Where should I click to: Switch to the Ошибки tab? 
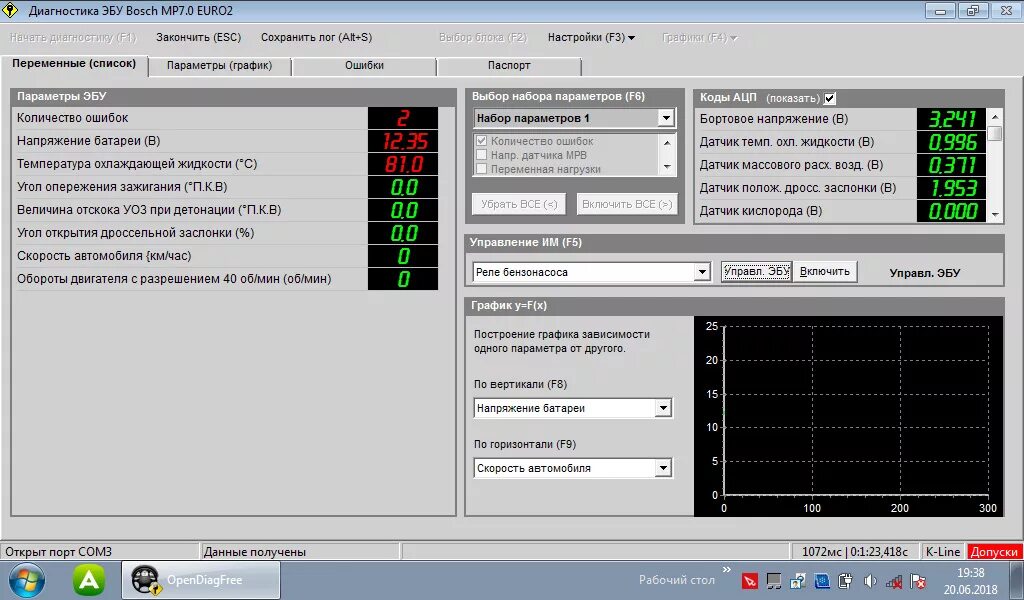tap(364, 65)
